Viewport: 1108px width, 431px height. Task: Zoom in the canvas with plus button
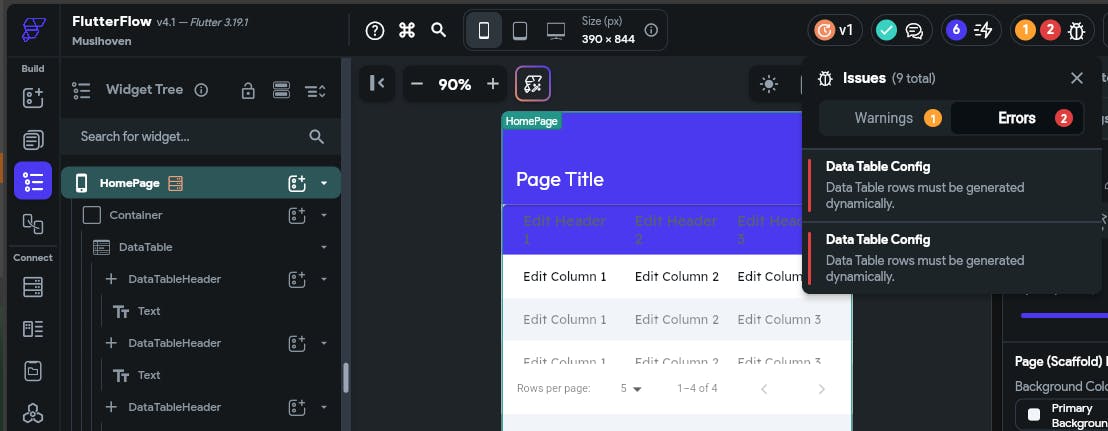tap(493, 84)
